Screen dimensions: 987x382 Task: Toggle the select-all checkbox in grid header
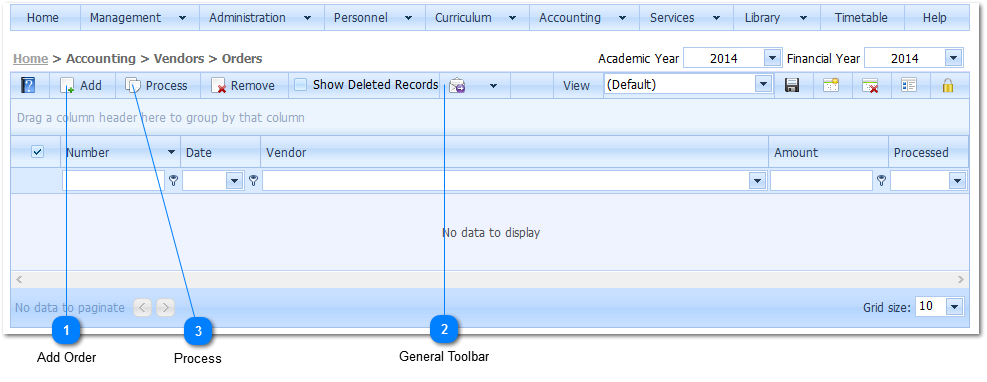click(x=37, y=152)
